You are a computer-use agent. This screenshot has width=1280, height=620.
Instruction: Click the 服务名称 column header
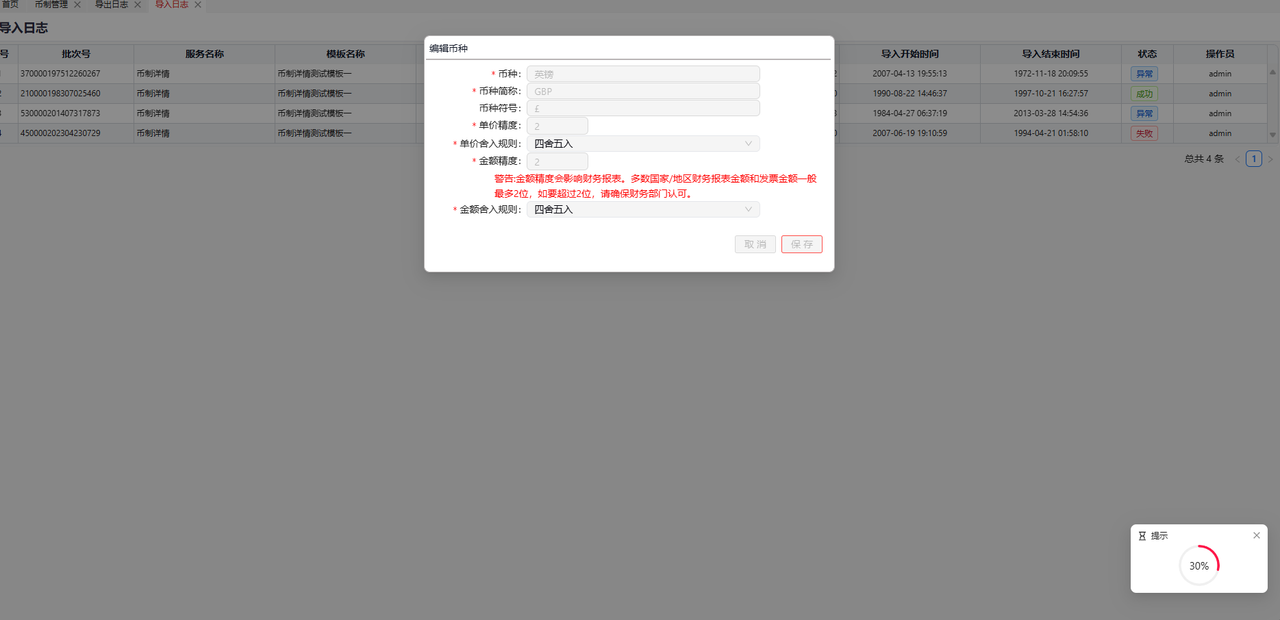click(204, 54)
